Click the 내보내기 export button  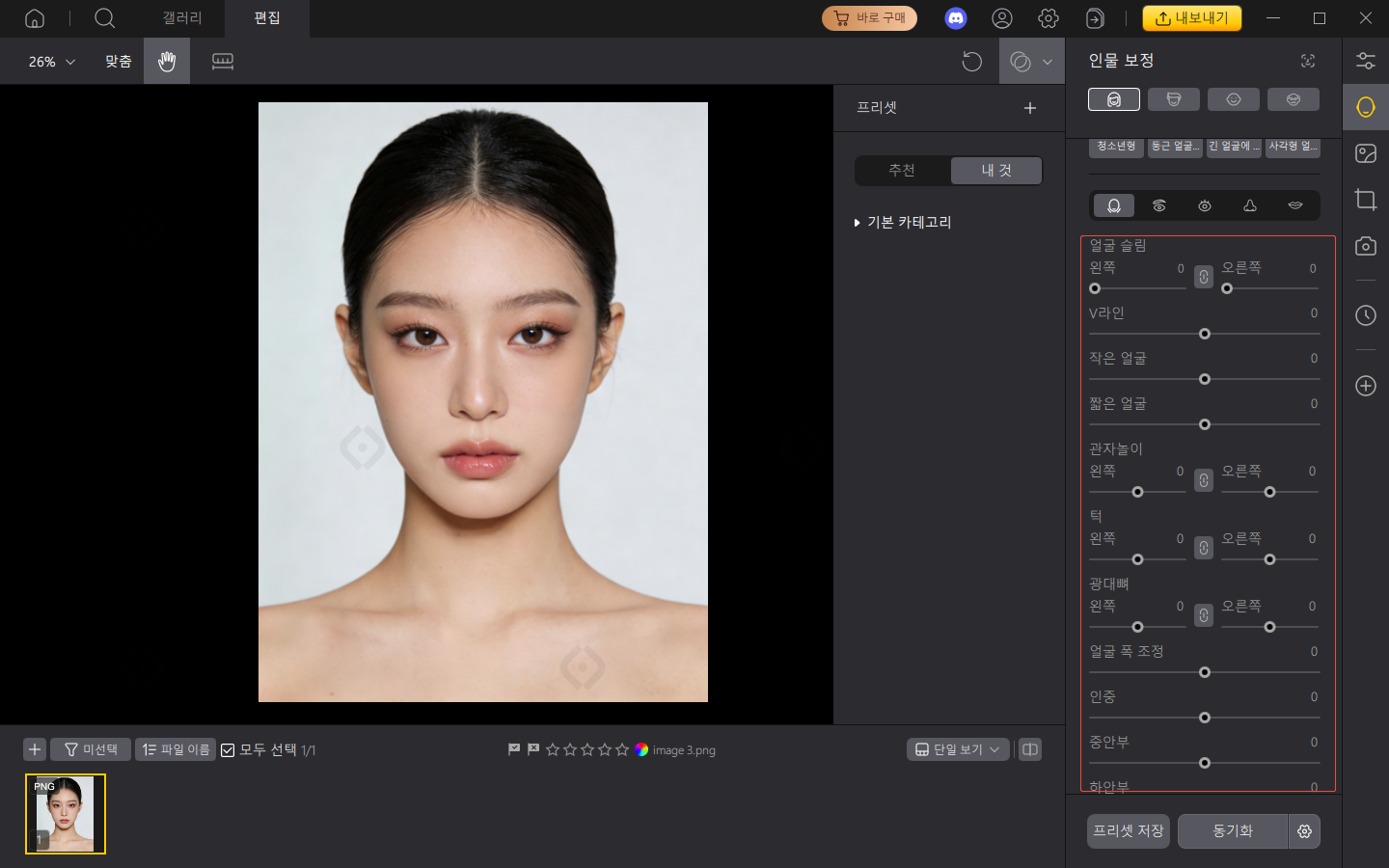(1192, 17)
